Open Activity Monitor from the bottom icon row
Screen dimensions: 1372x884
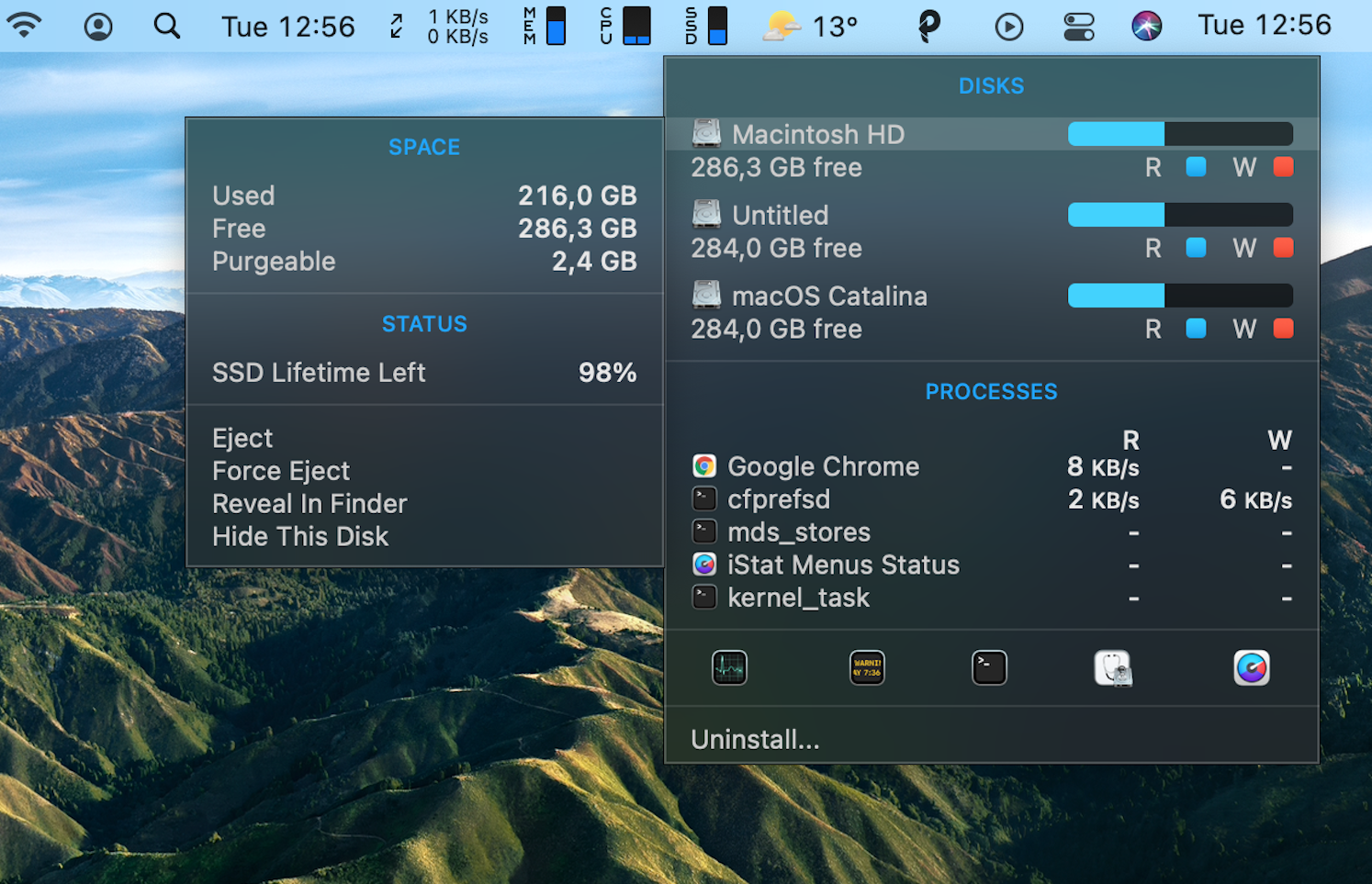tap(728, 667)
